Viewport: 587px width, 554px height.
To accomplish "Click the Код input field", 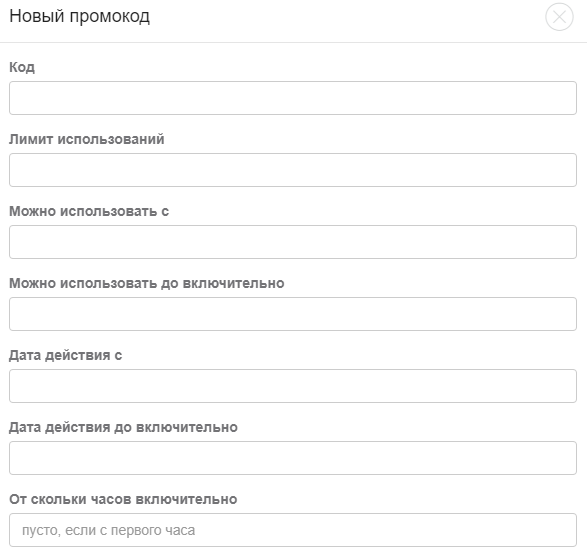I will [x=293, y=98].
